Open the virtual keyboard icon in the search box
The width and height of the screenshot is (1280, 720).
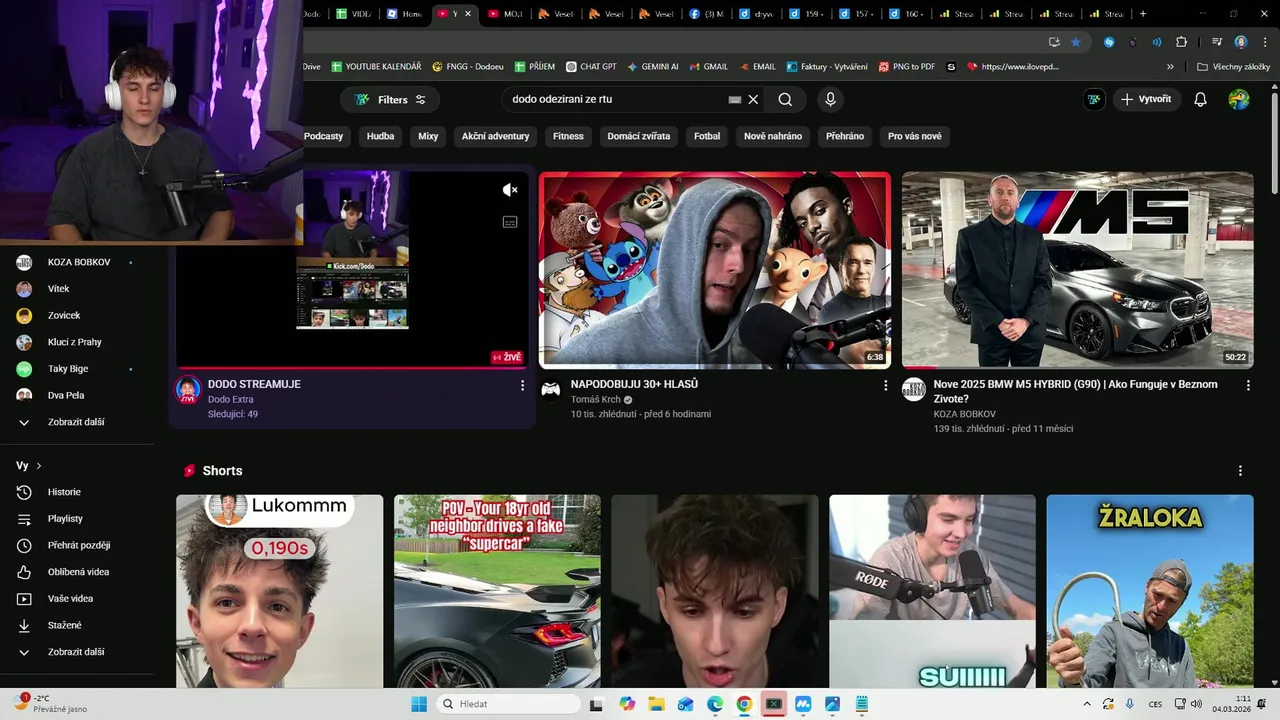pyautogui.click(x=735, y=100)
